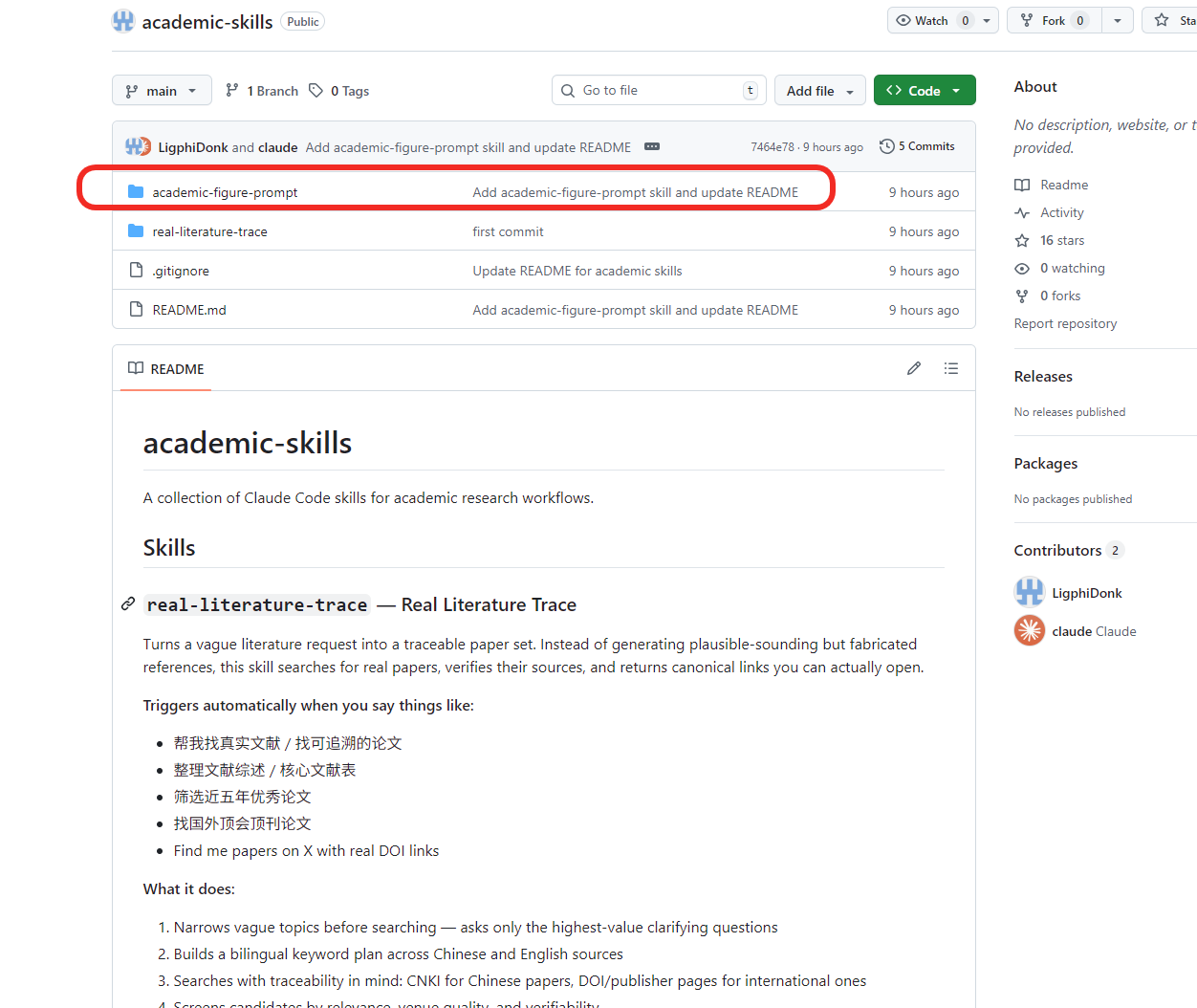The width and height of the screenshot is (1197, 1008).
Task: Click the tags icon showing 0 Tags
Action: click(x=316, y=91)
